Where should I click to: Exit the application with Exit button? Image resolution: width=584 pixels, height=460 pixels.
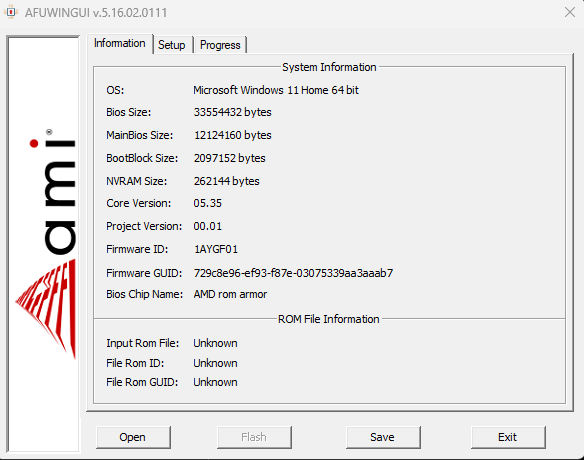[x=508, y=437]
